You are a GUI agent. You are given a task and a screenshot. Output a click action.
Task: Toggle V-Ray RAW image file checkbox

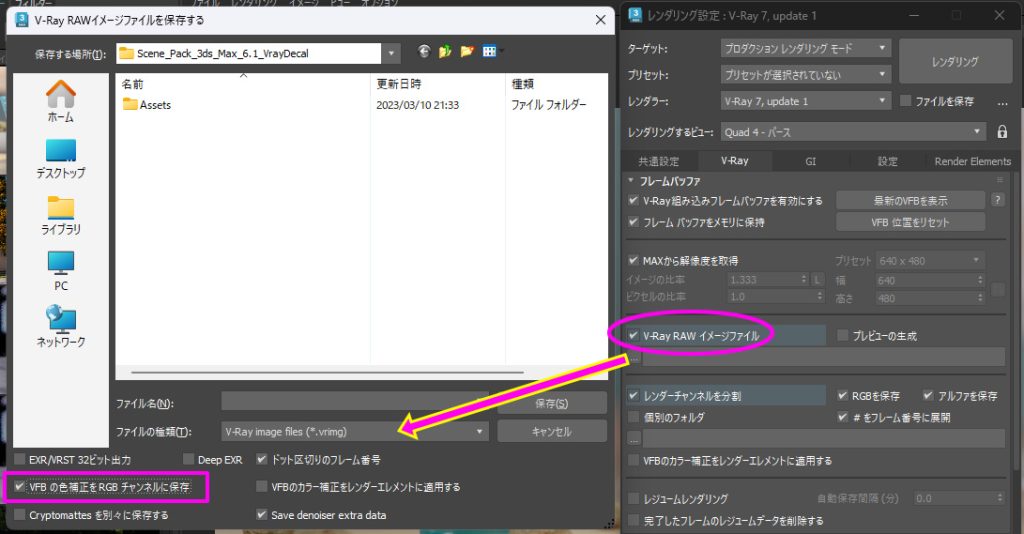(633, 336)
